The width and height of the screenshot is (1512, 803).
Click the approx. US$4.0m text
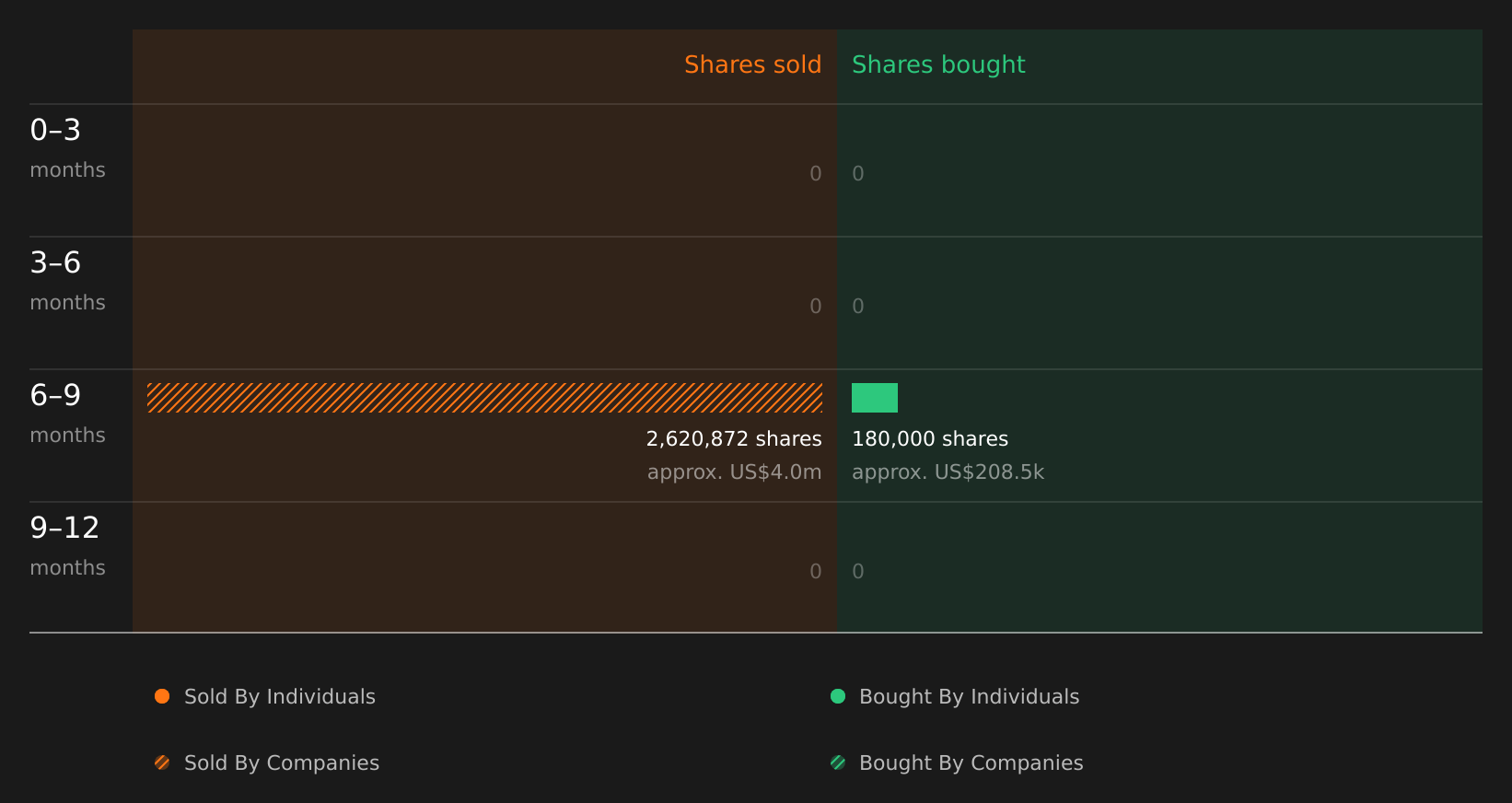point(734,472)
